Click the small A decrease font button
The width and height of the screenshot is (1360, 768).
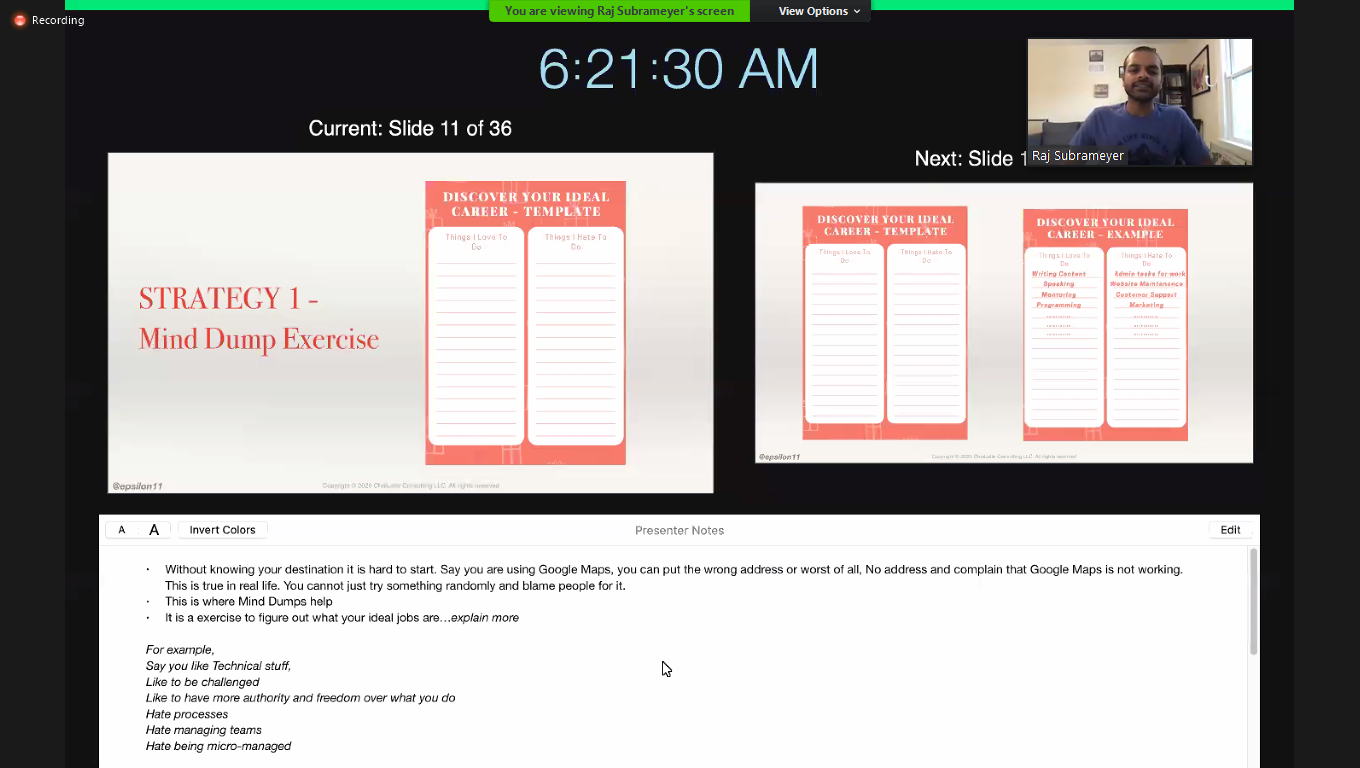click(122, 530)
